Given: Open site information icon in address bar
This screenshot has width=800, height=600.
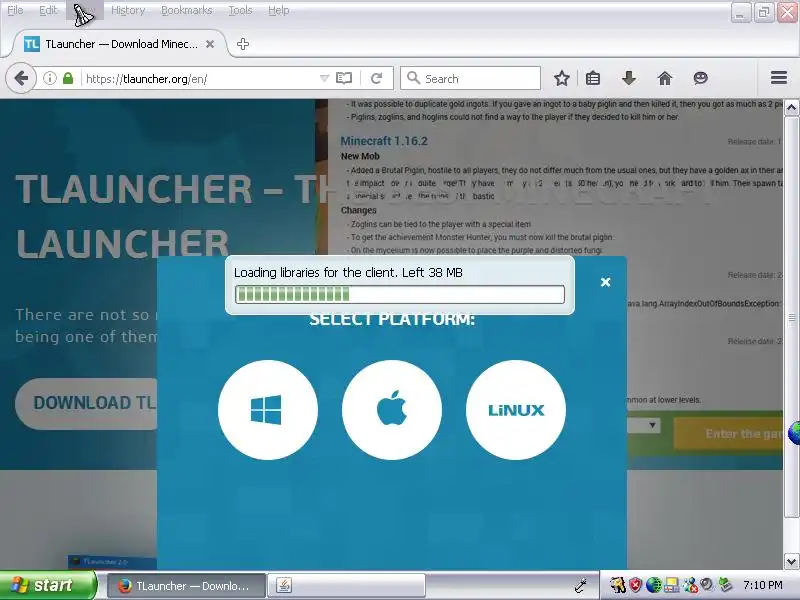Looking at the screenshot, I should (x=49, y=78).
